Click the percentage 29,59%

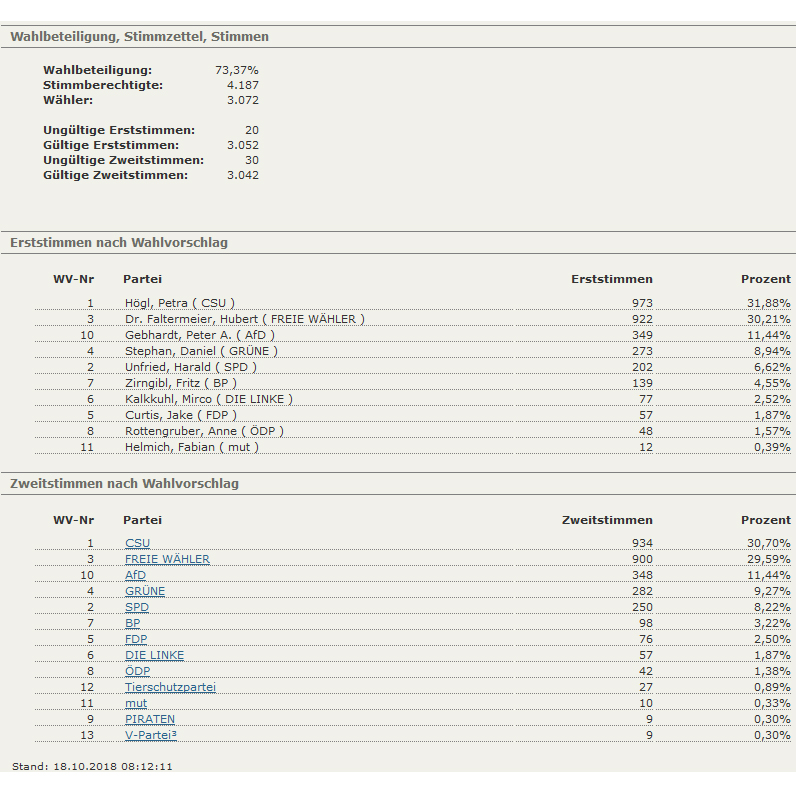click(x=769, y=559)
